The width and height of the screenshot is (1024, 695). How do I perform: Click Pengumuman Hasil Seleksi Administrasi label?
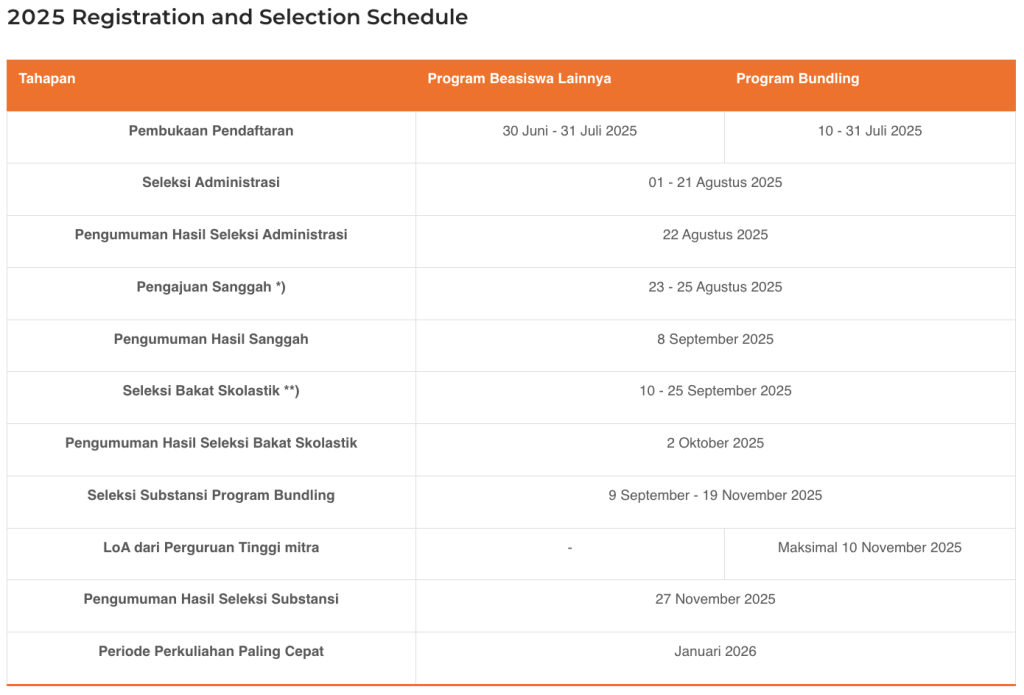pyautogui.click(x=211, y=234)
